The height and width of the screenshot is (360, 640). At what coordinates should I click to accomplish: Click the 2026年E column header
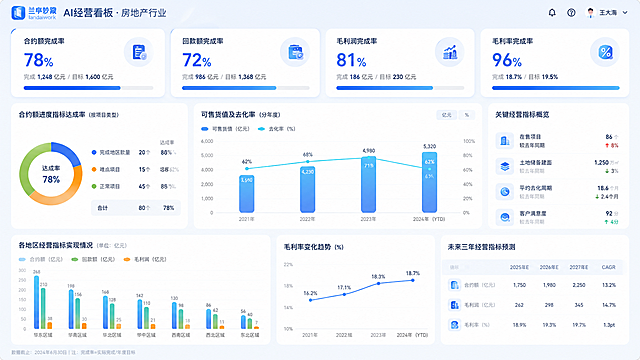coord(549,267)
